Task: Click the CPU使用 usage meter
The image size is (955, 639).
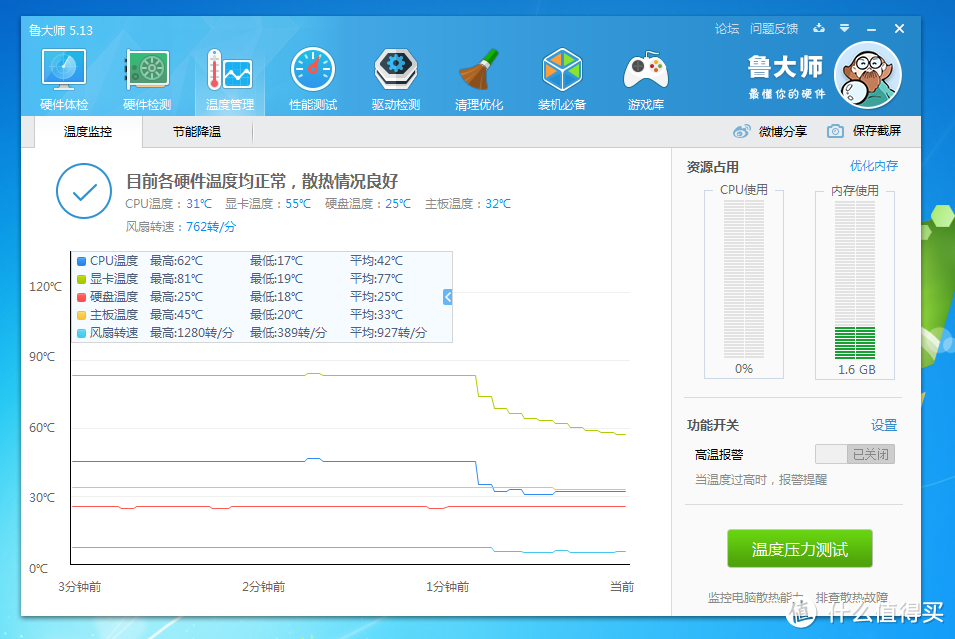Action: click(x=744, y=280)
